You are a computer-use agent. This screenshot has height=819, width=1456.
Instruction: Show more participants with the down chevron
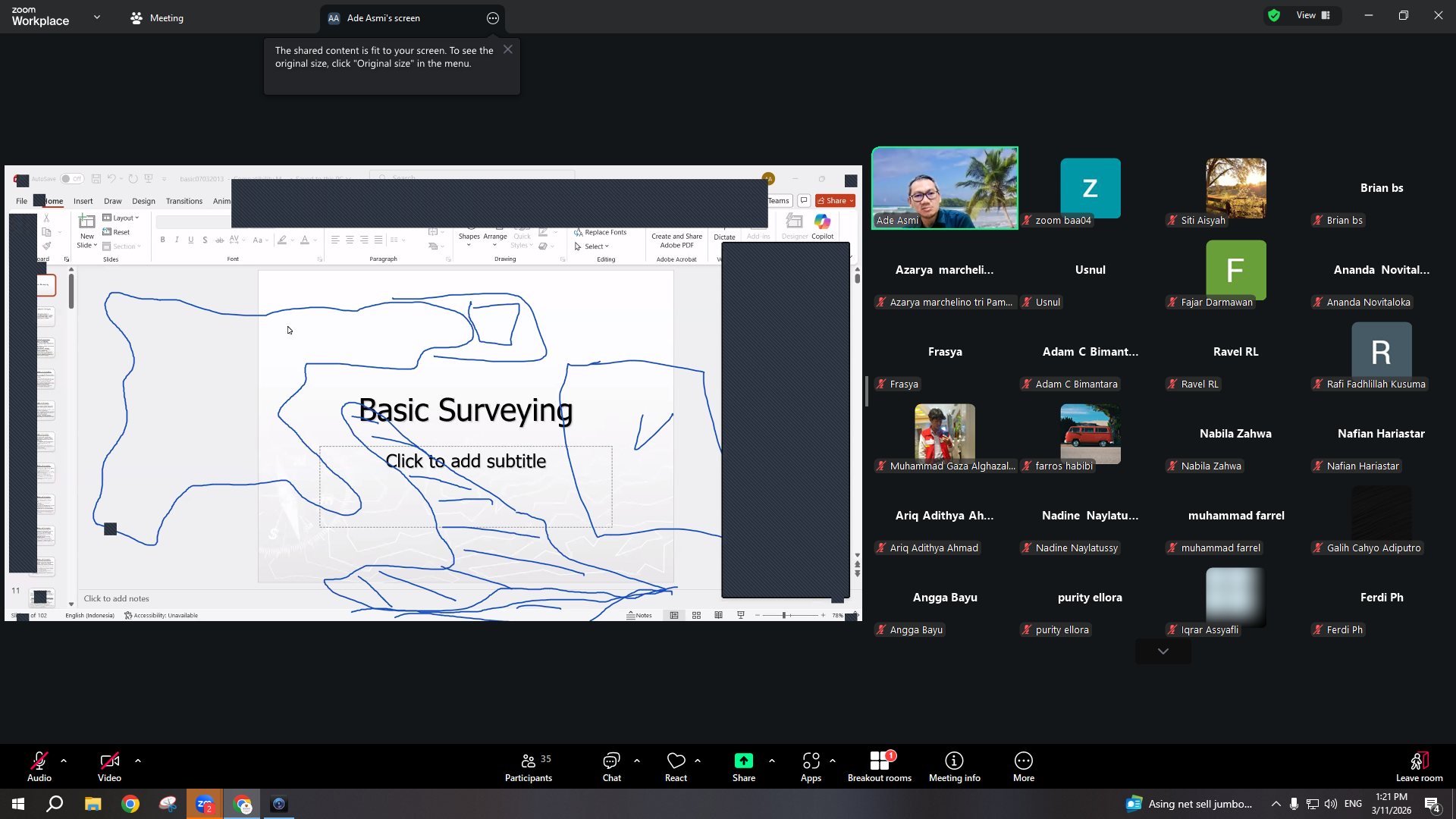click(1163, 651)
